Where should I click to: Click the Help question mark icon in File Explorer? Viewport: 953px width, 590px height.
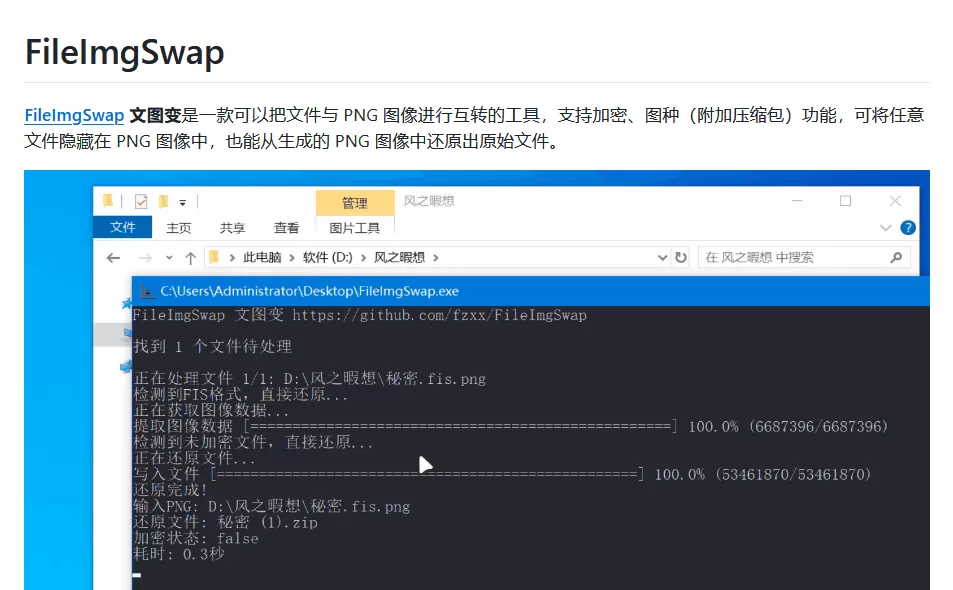tap(907, 227)
